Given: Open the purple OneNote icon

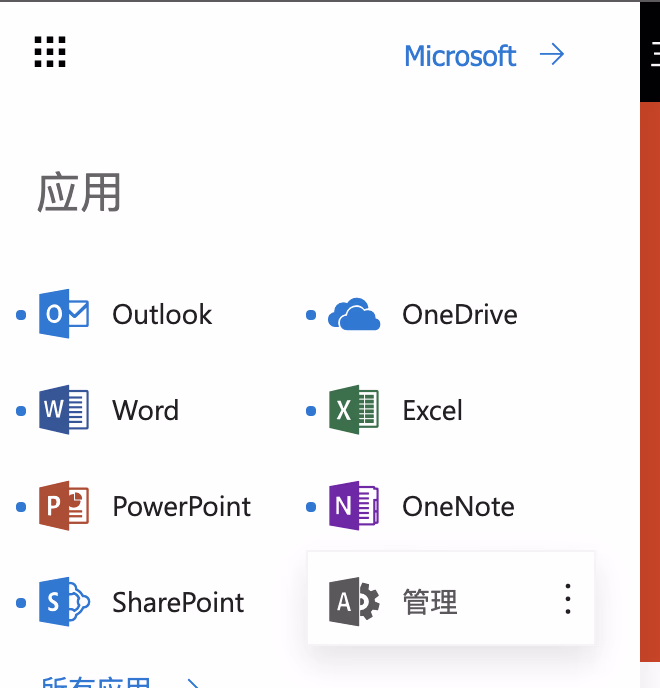Looking at the screenshot, I should click(354, 506).
